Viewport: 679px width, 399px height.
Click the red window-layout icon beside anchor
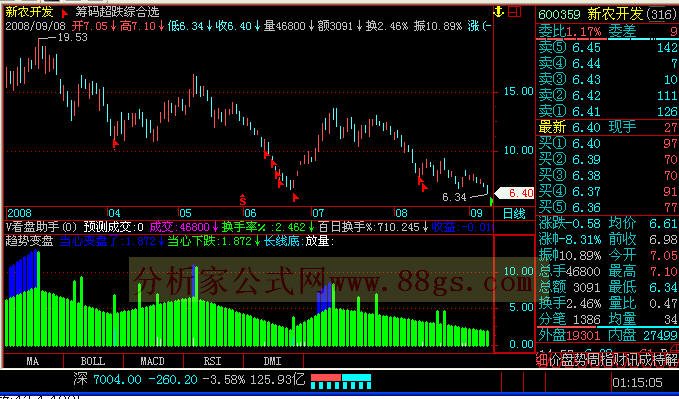point(515,12)
